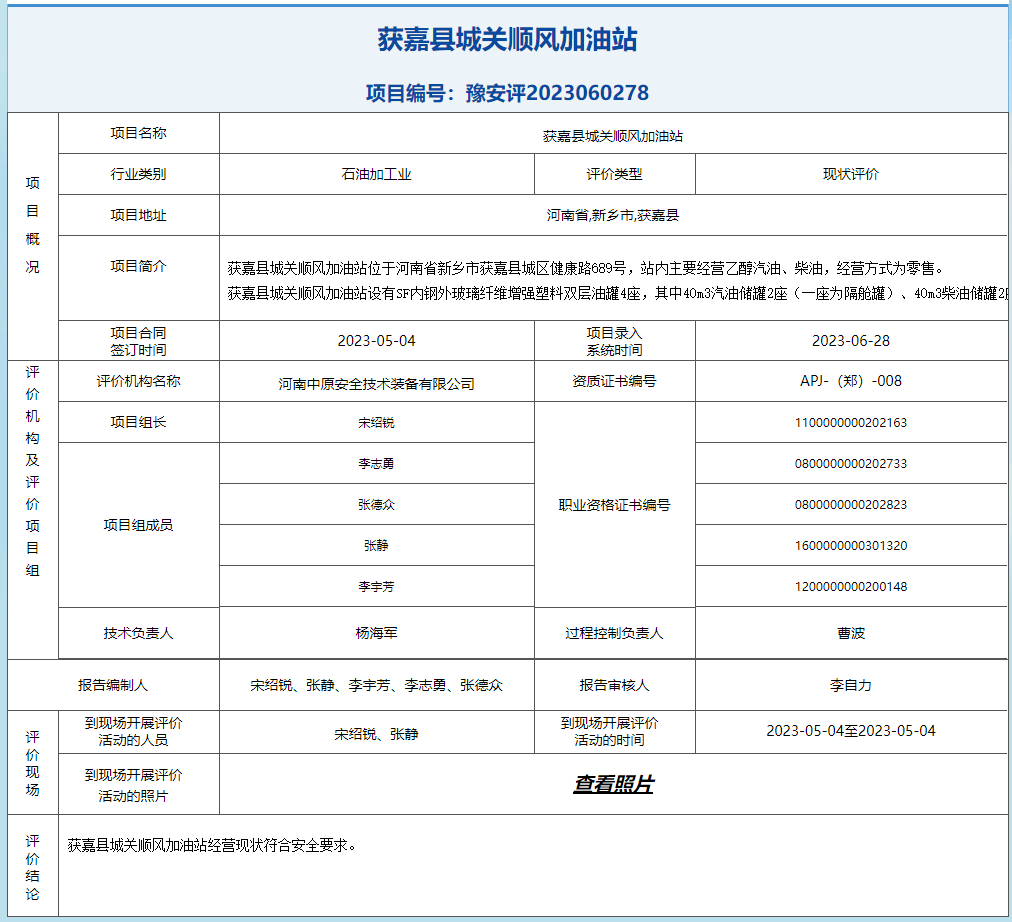The height and width of the screenshot is (922, 1012).
Task: Select address 河南省,新乡市,获嘉县
Action: pyautogui.click(x=612, y=215)
